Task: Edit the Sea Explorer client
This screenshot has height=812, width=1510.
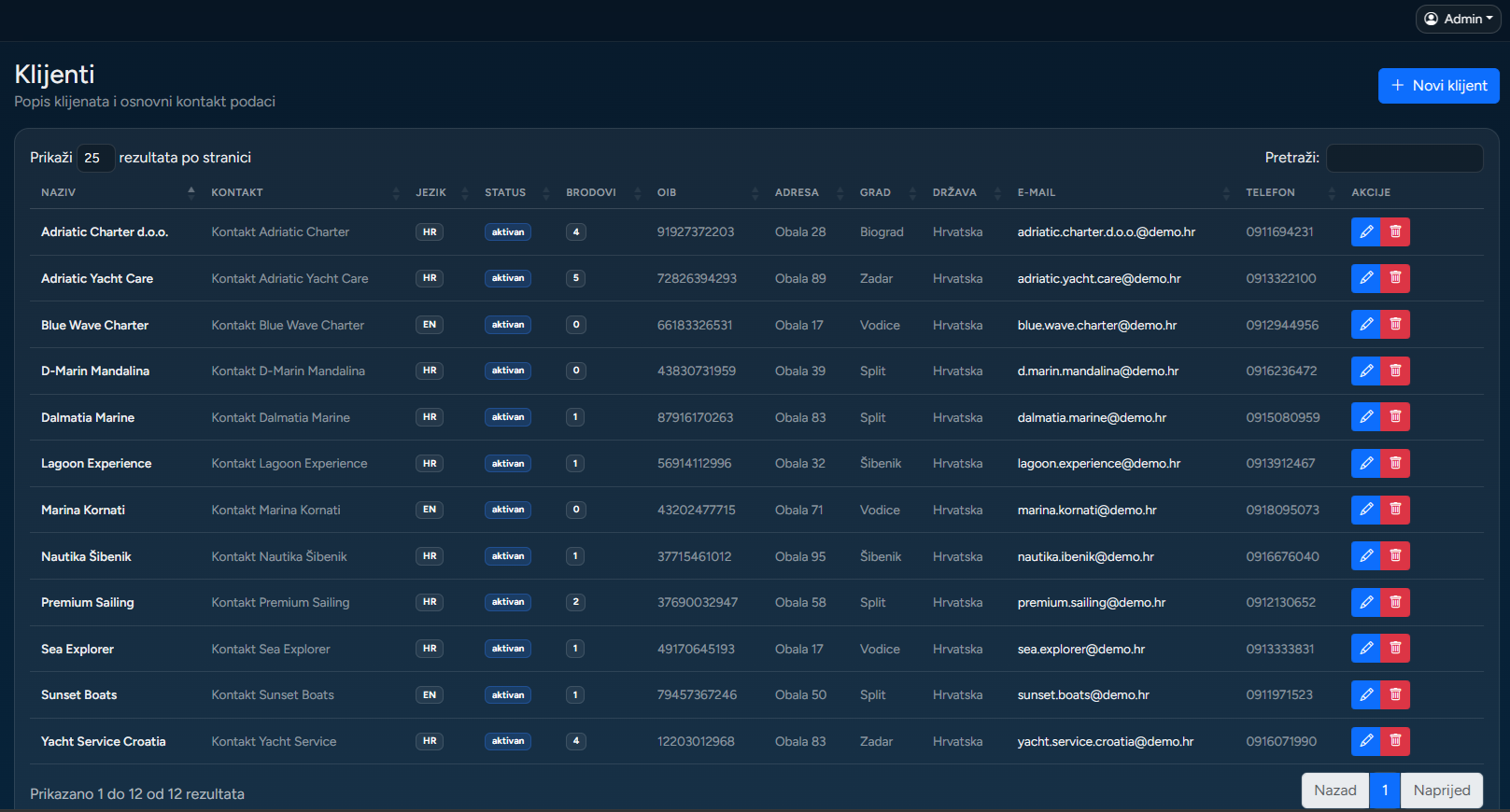Action: (1365, 649)
